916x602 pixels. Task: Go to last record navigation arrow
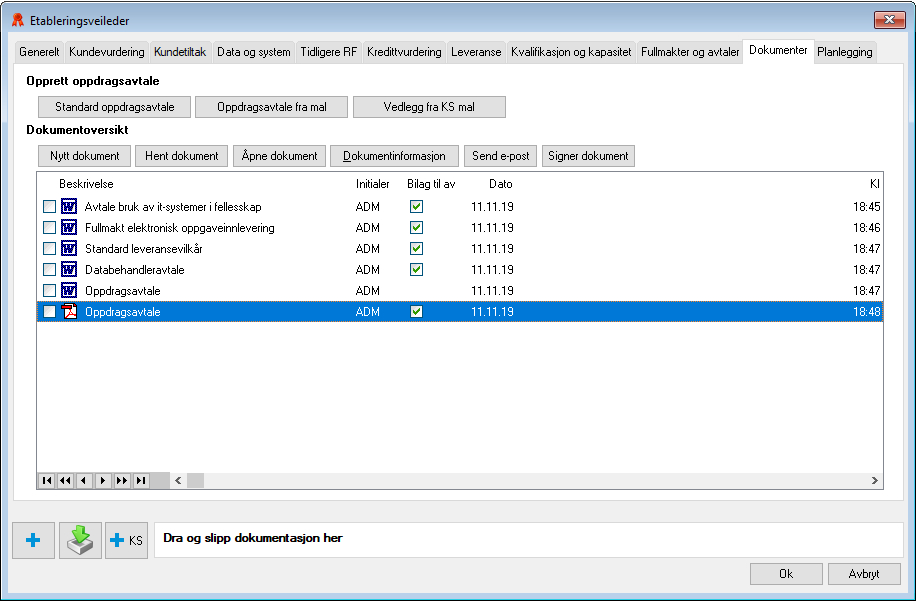coord(141,480)
